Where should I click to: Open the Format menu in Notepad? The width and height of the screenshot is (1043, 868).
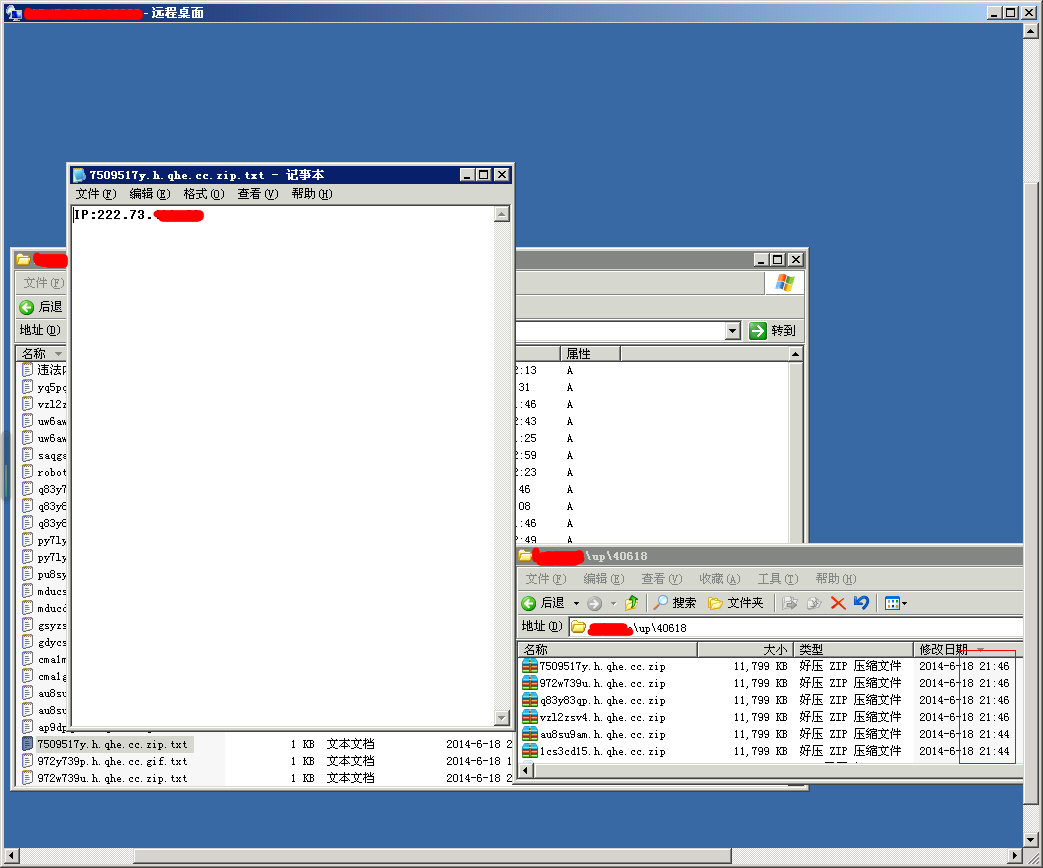pyautogui.click(x=204, y=194)
